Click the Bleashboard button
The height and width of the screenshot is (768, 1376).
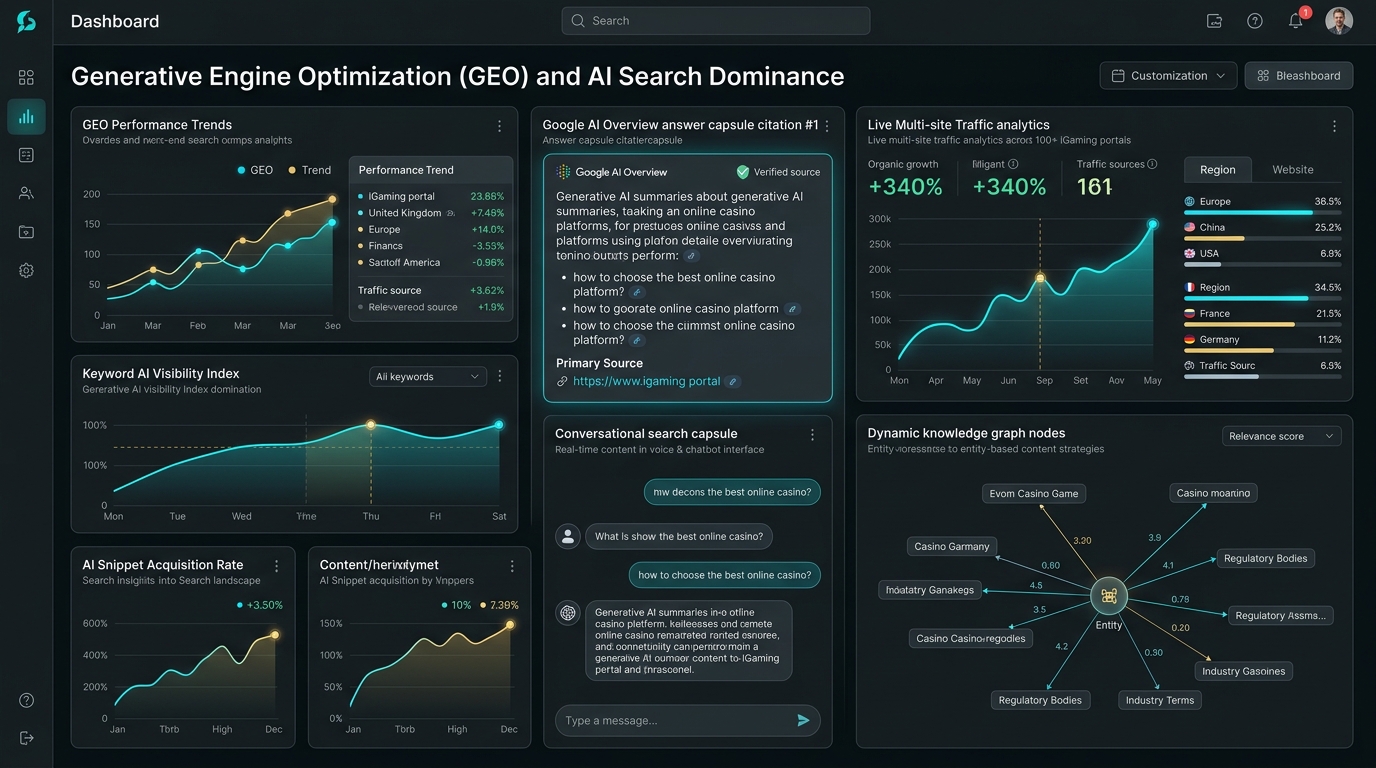[1298, 76]
